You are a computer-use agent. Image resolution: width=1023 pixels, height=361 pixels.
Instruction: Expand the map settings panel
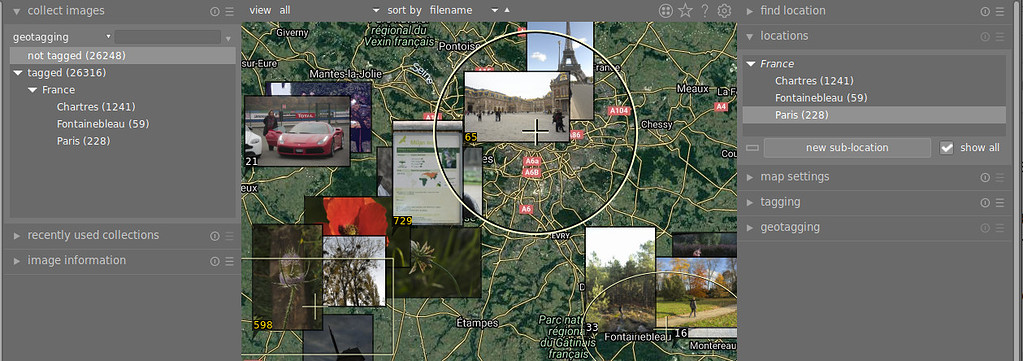click(x=750, y=178)
